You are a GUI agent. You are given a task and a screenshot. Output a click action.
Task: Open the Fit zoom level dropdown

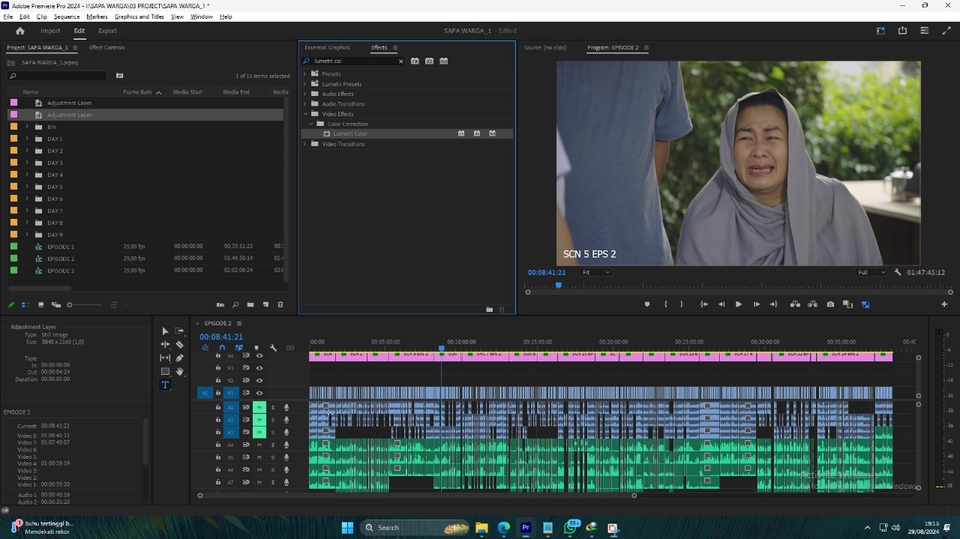[596, 272]
